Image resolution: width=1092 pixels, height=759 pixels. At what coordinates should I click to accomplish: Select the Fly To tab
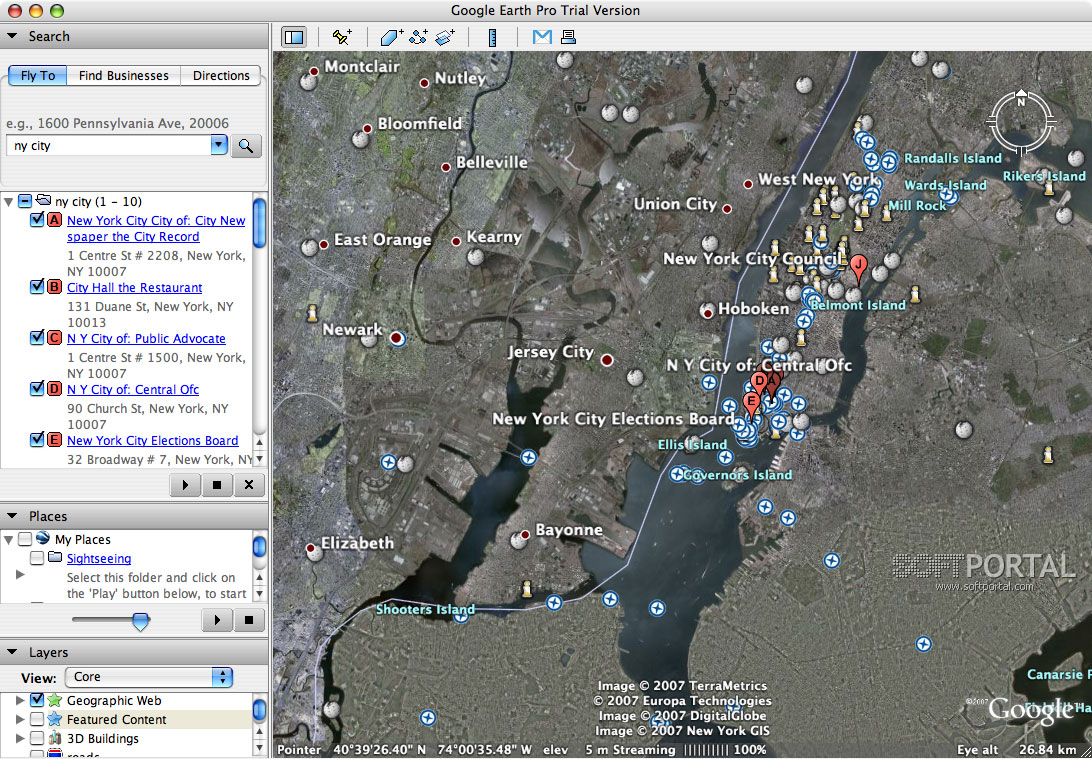point(38,75)
